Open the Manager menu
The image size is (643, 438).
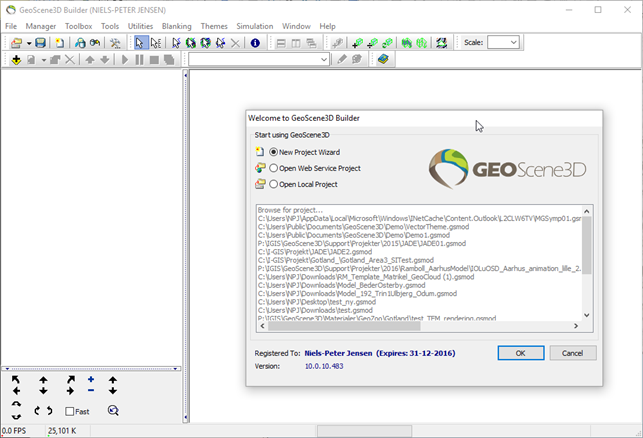coord(41,26)
